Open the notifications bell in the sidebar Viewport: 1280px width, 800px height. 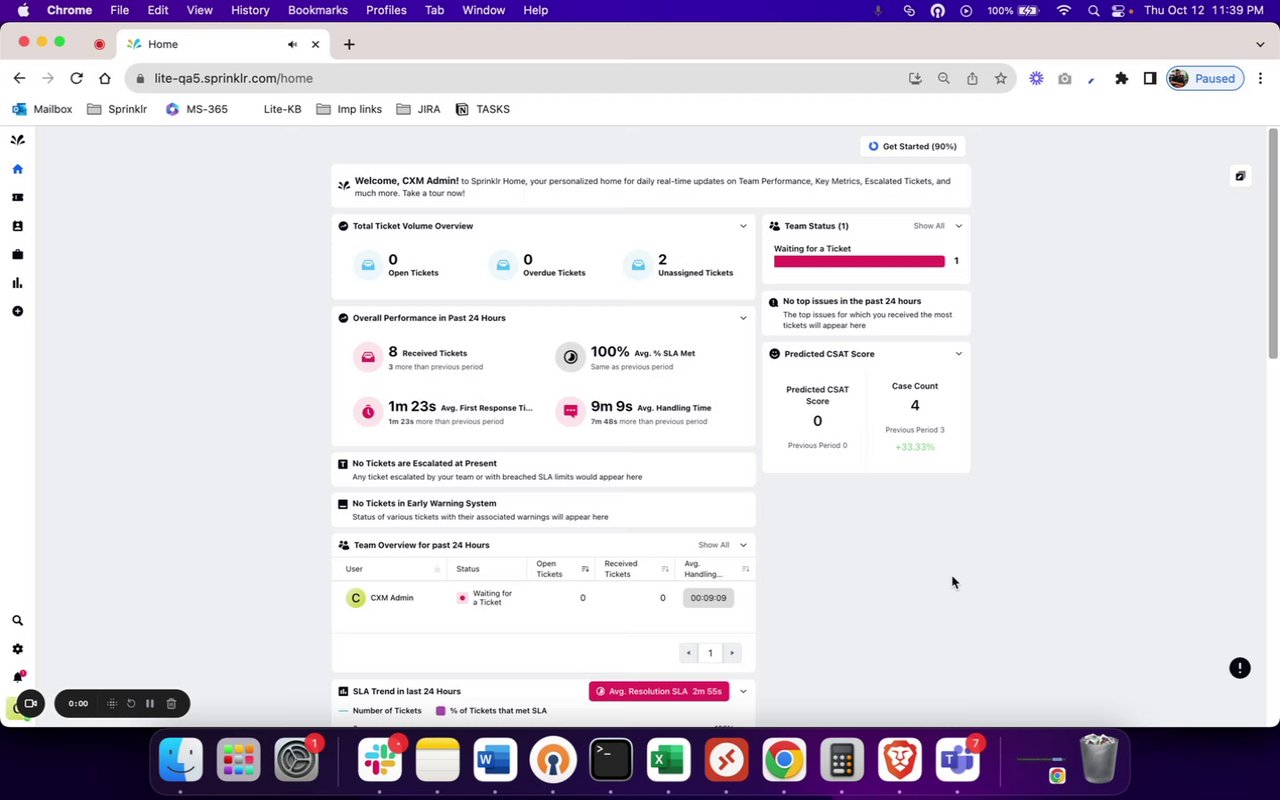(x=17, y=677)
